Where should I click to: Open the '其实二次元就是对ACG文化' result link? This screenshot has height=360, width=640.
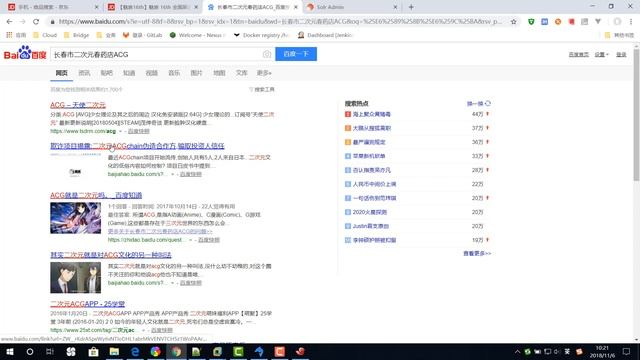[111, 255]
